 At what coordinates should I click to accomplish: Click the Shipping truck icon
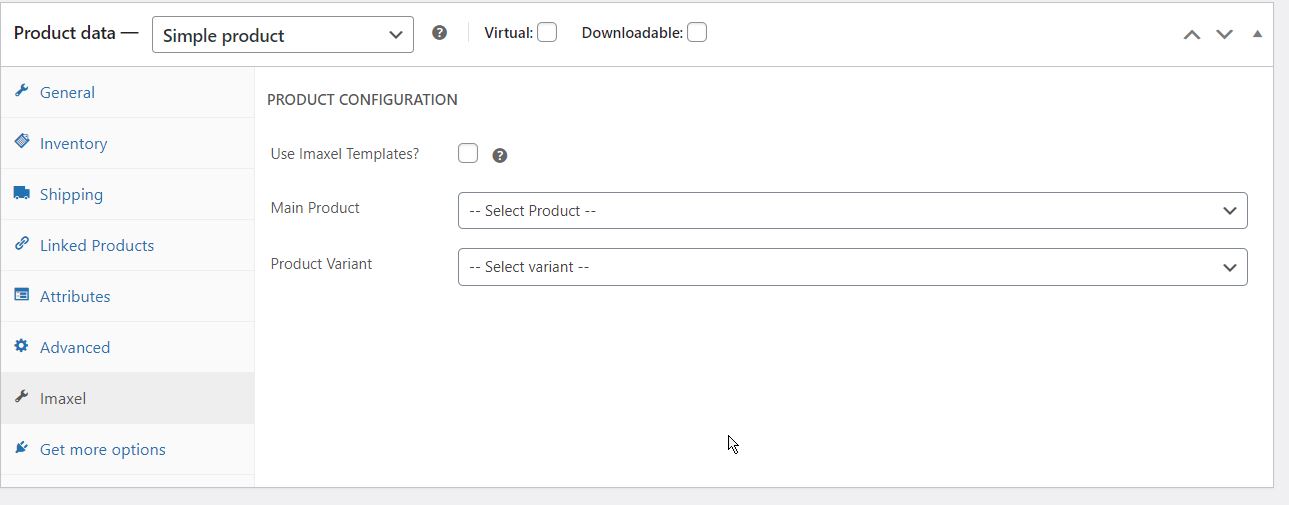coord(22,193)
